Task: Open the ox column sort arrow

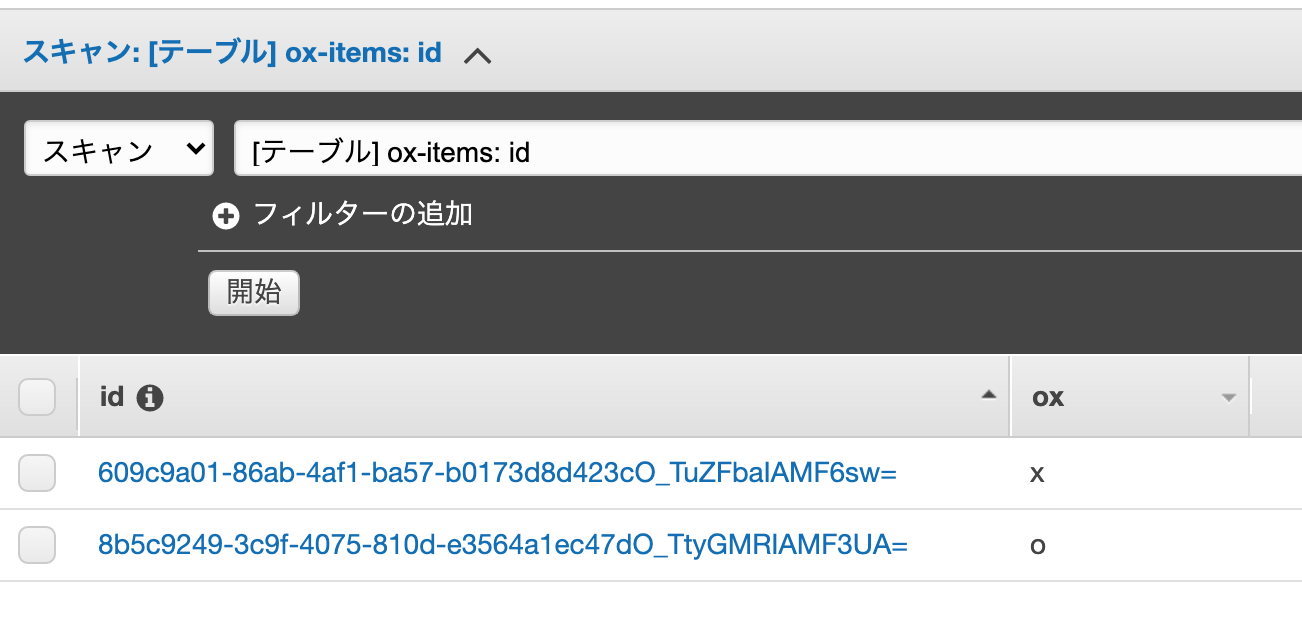Action: click(x=1229, y=398)
